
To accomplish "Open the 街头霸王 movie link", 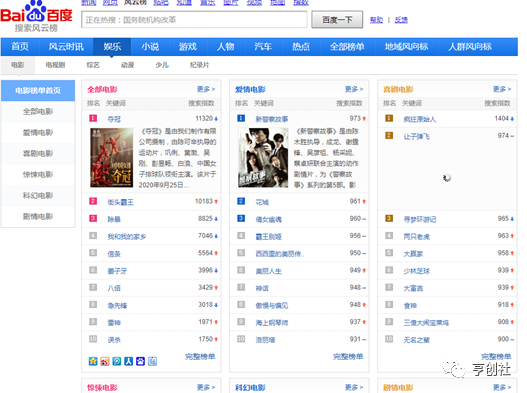I will 120,202.
